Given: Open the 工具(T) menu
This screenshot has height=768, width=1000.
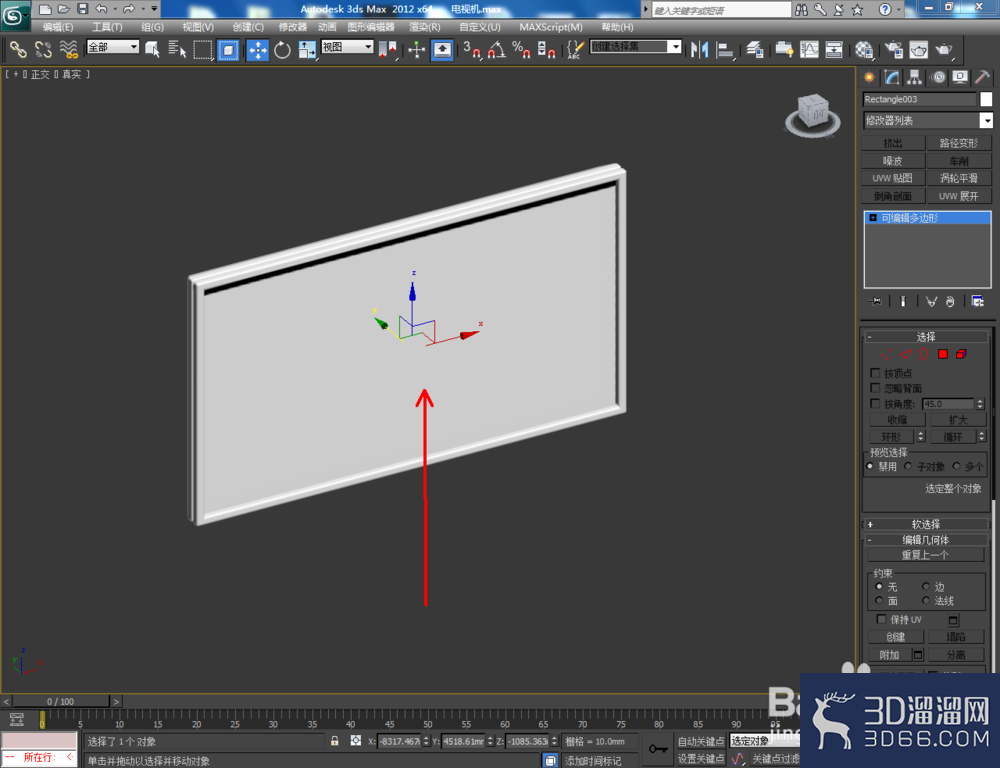Looking at the screenshot, I should (x=107, y=27).
